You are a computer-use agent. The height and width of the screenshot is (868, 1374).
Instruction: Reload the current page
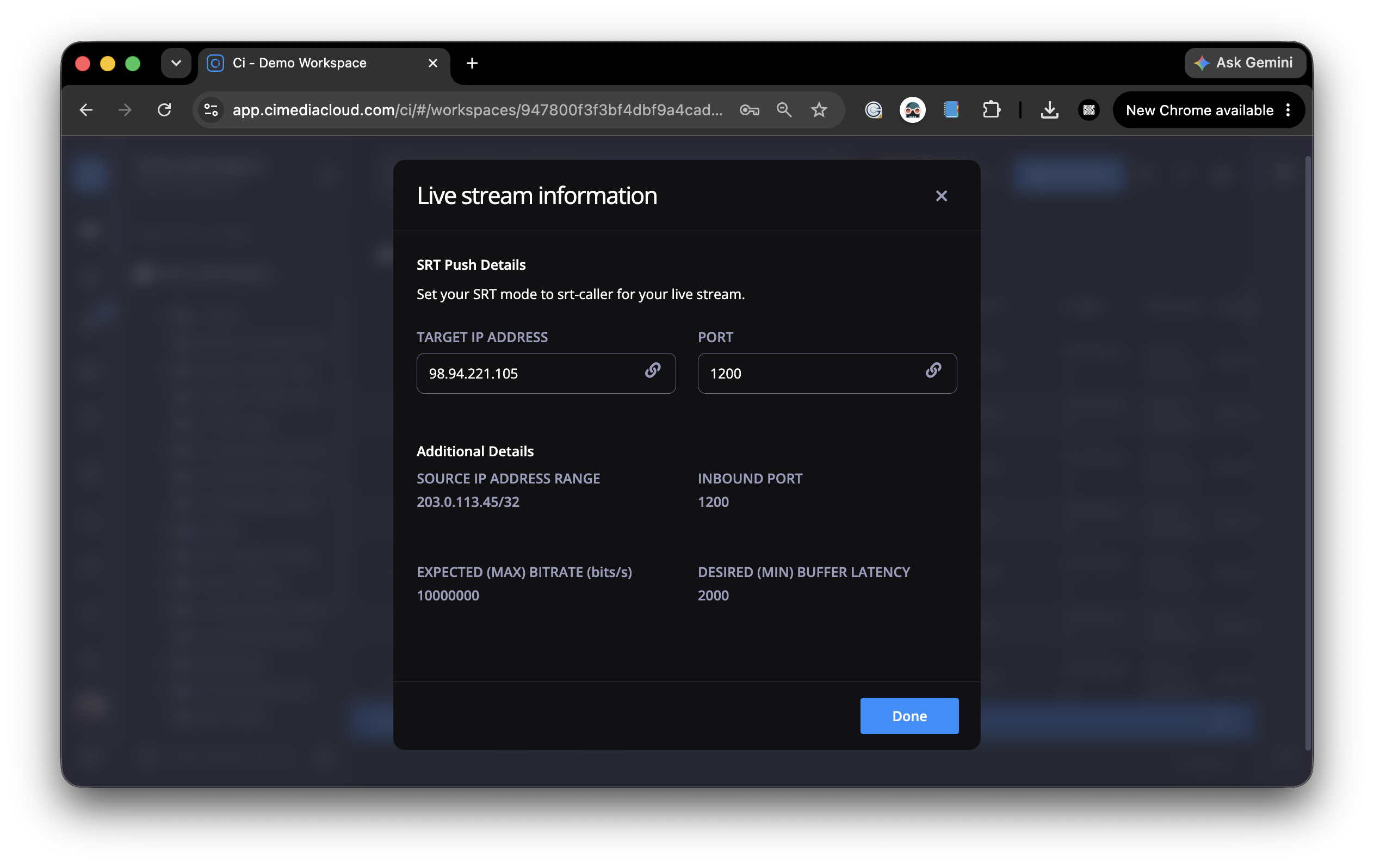pos(164,109)
